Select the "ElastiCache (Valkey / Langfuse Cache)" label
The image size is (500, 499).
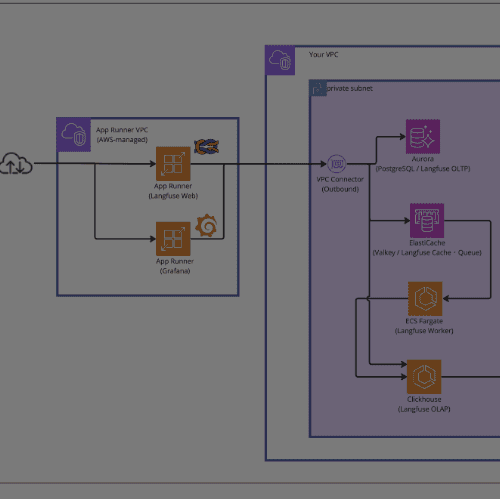[x=427, y=248]
